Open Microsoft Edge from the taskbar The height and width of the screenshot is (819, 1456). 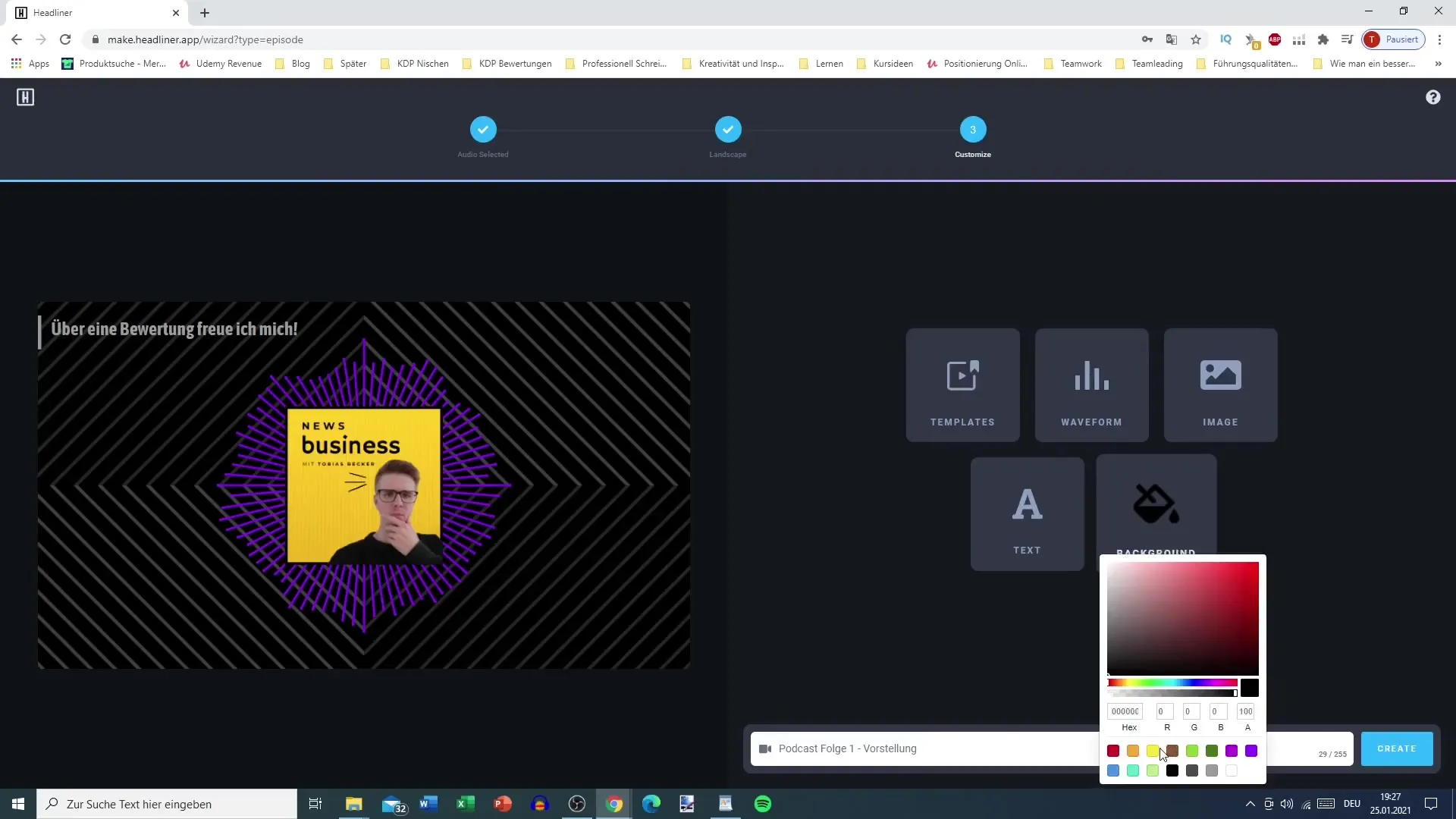[x=651, y=804]
